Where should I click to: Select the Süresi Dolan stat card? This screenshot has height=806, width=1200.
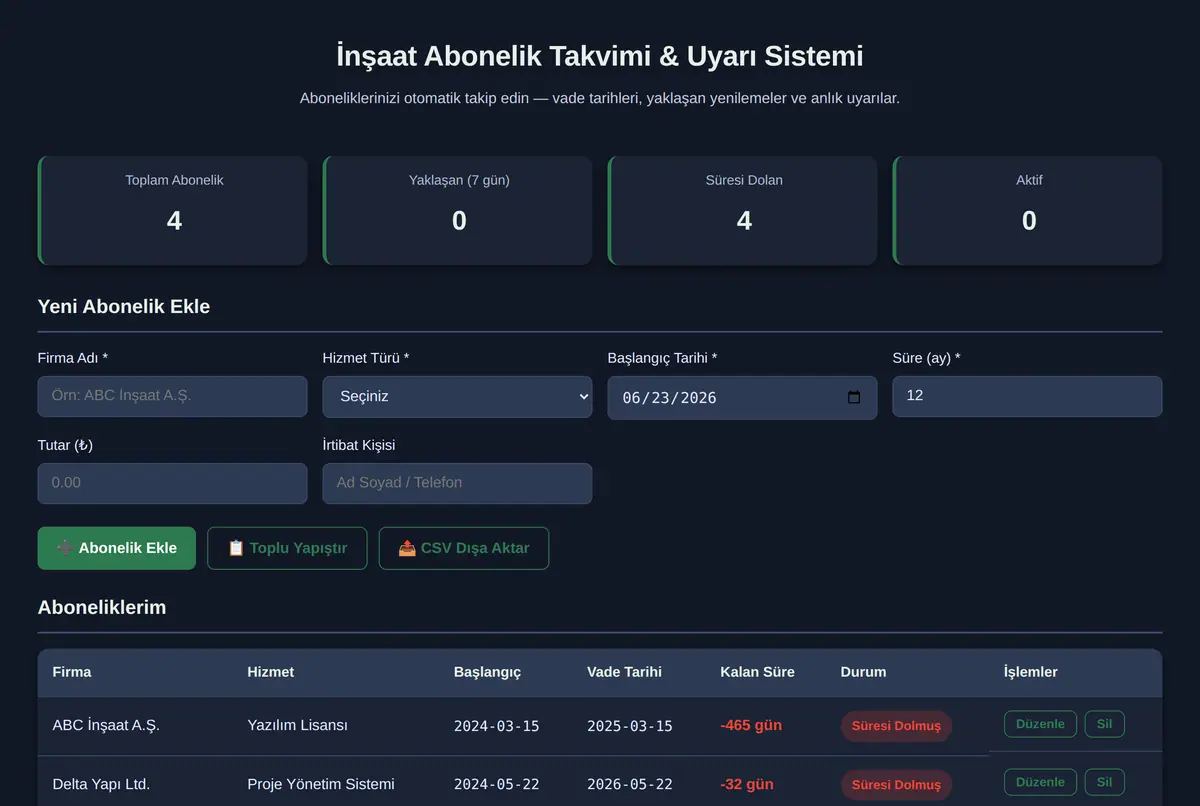(742, 210)
